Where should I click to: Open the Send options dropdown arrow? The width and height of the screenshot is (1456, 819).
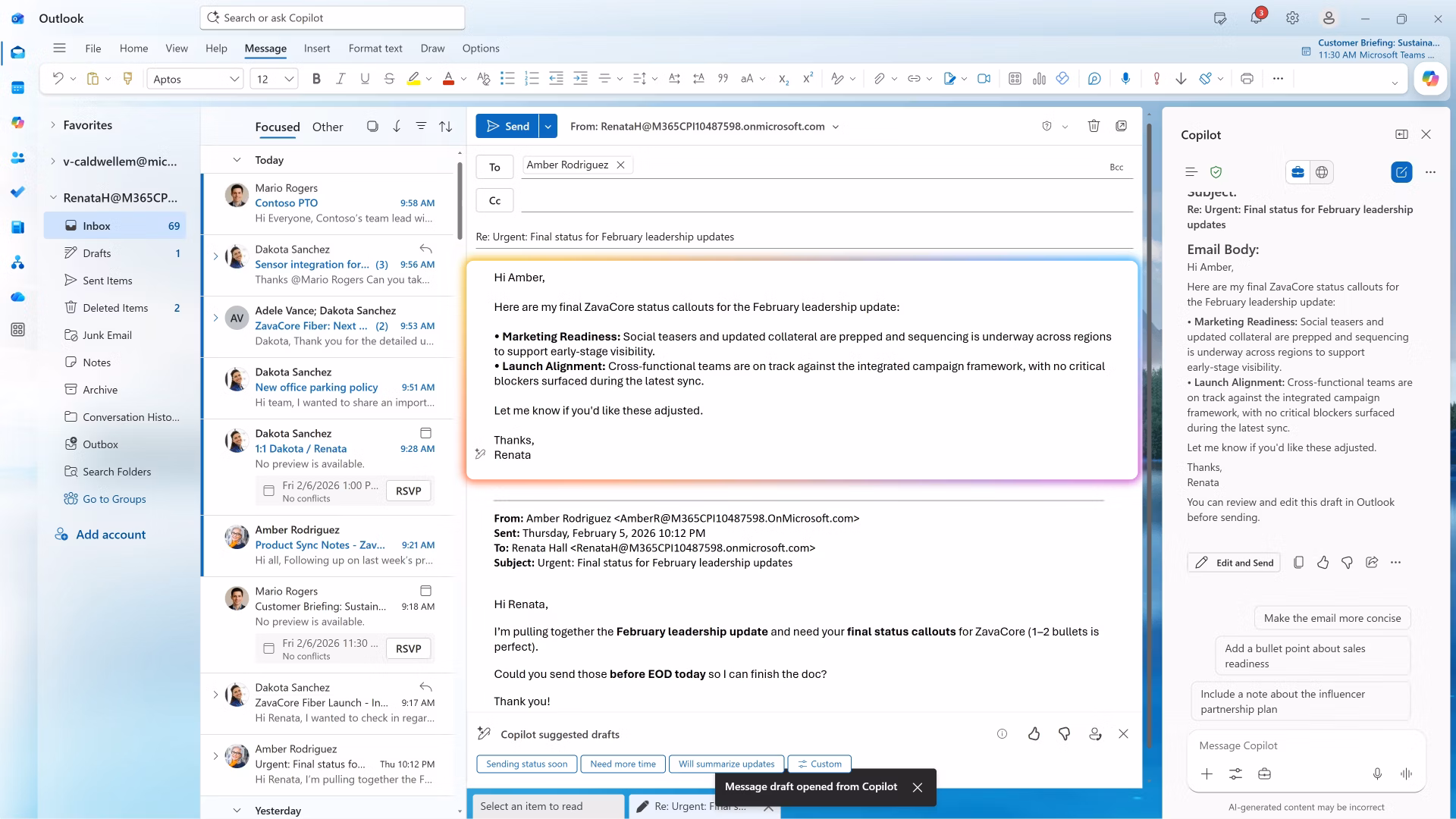pyautogui.click(x=548, y=126)
